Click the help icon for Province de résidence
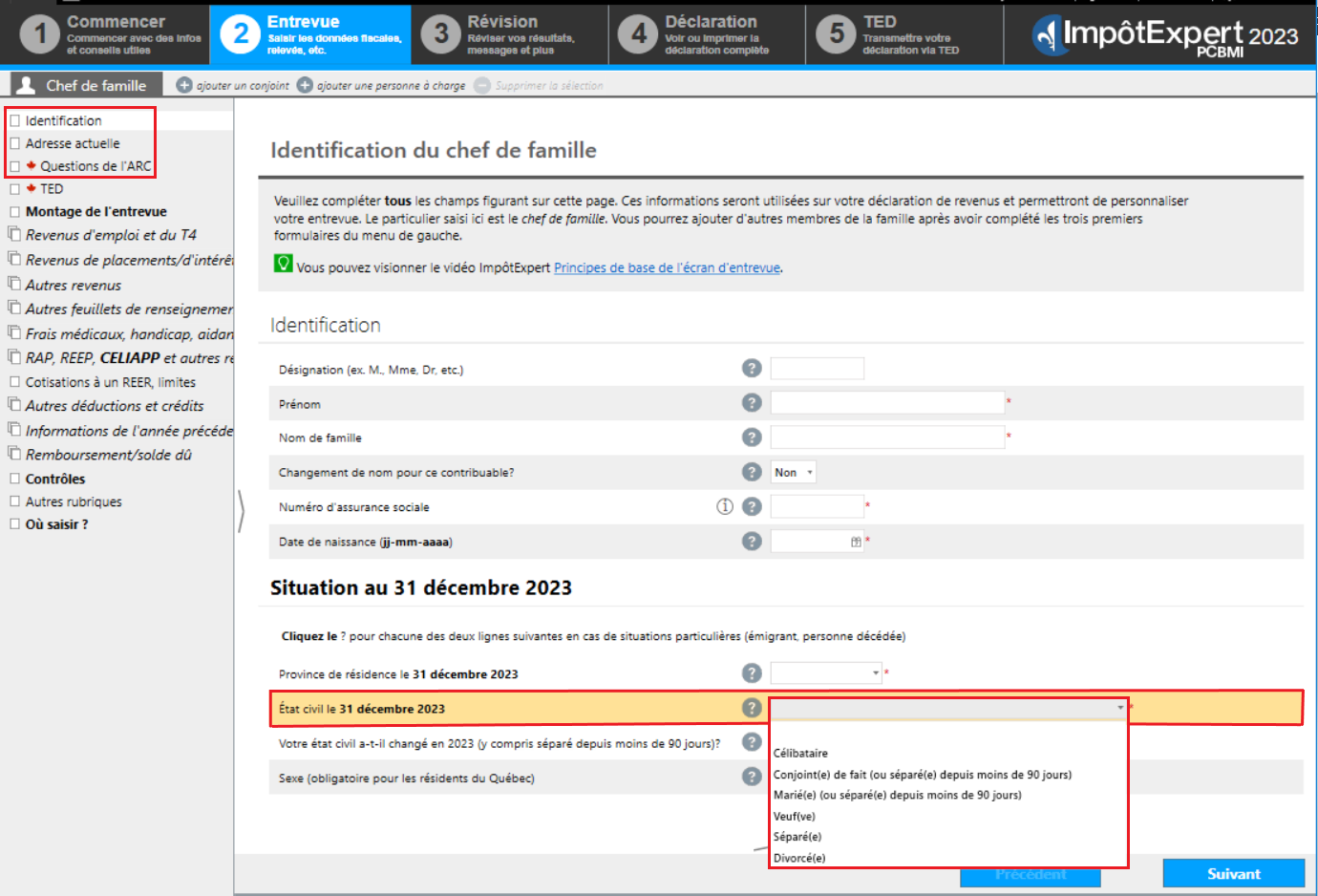Image resolution: width=1318 pixels, height=896 pixels. coord(752,673)
